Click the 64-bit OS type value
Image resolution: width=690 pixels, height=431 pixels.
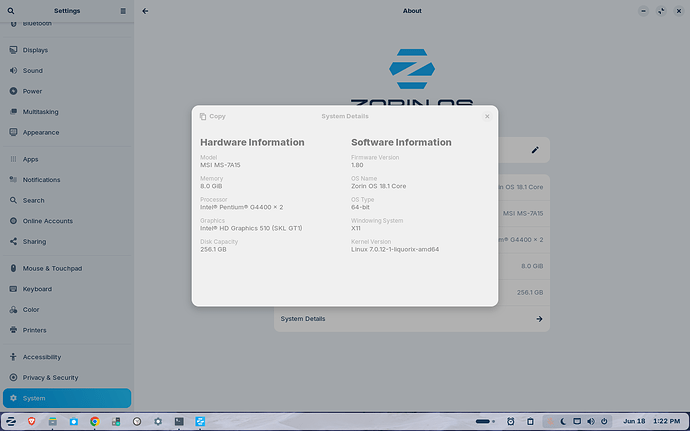(x=360, y=207)
